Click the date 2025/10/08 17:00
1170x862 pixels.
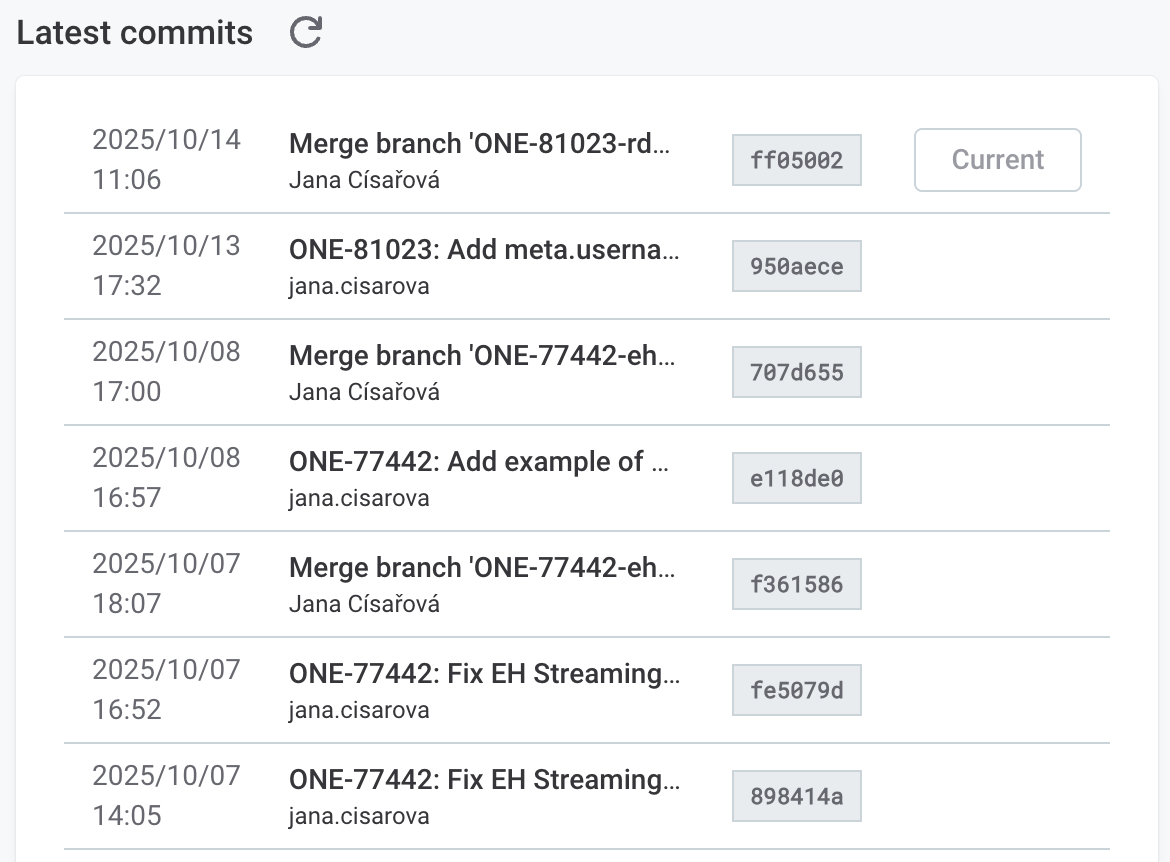[x=166, y=371]
